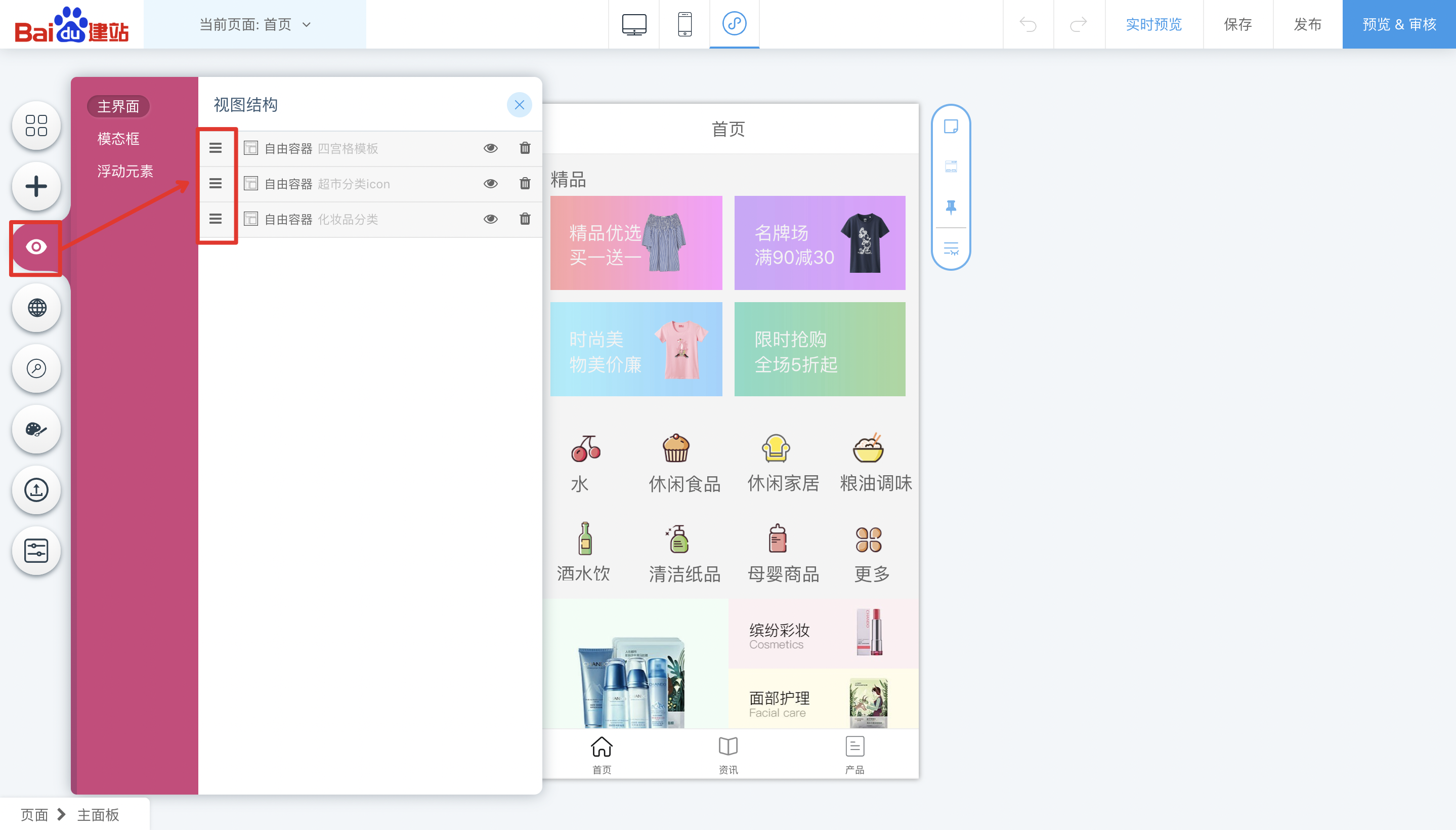Viewport: 1456px width, 830px height.
Task: Click the breadcrumb chevron after 页面
Action: pos(62,815)
